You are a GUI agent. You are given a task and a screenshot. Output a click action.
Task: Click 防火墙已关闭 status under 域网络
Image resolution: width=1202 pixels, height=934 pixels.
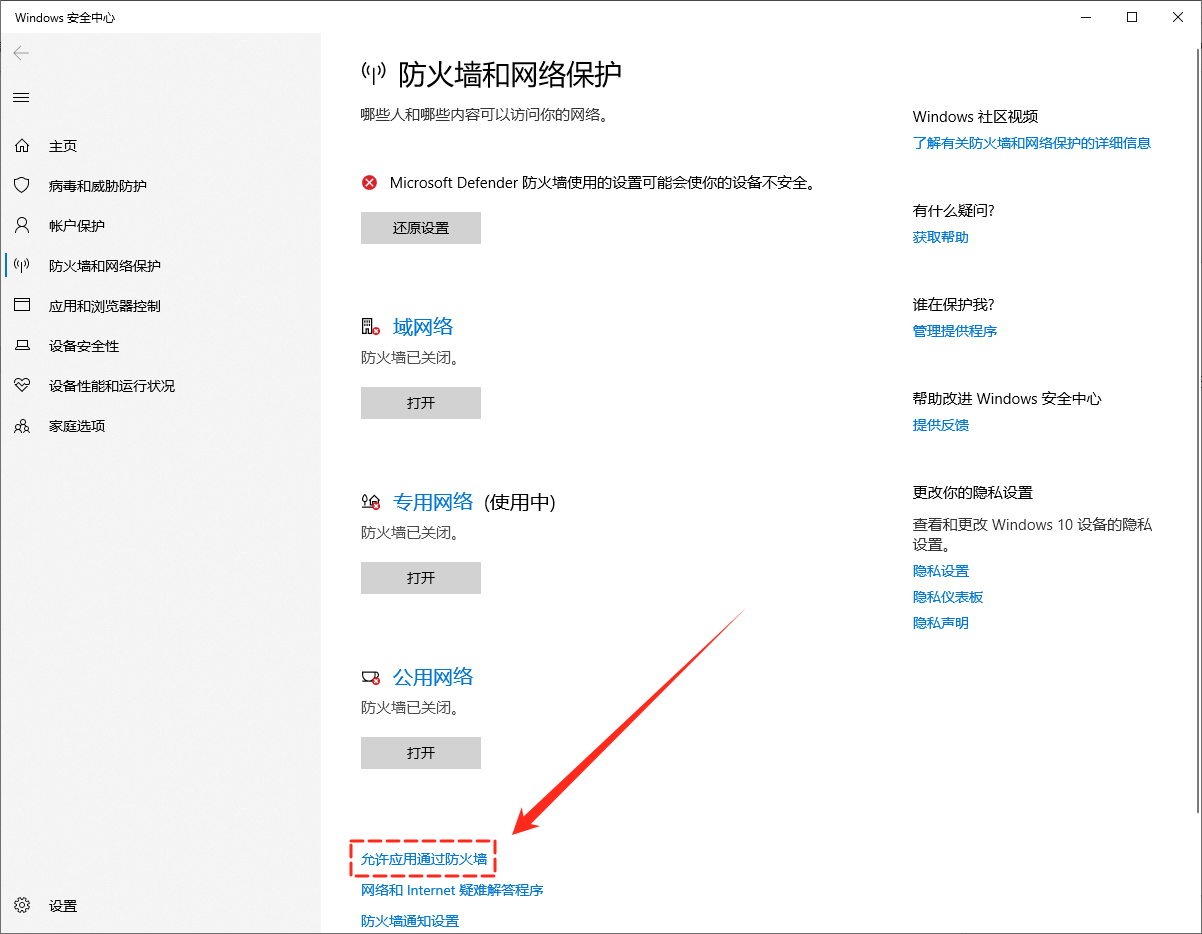pyautogui.click(x=410, y=357)
